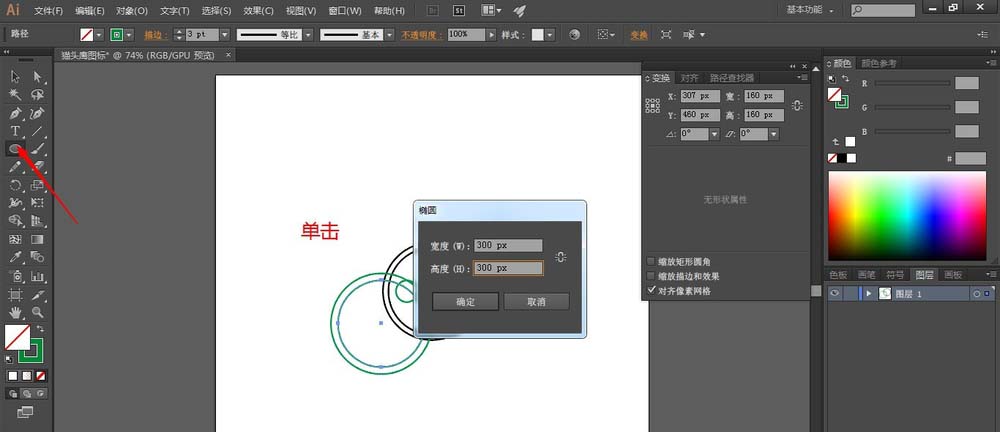
Task: Select the Ellipse tool in toolbox
Action: point(15,149)
